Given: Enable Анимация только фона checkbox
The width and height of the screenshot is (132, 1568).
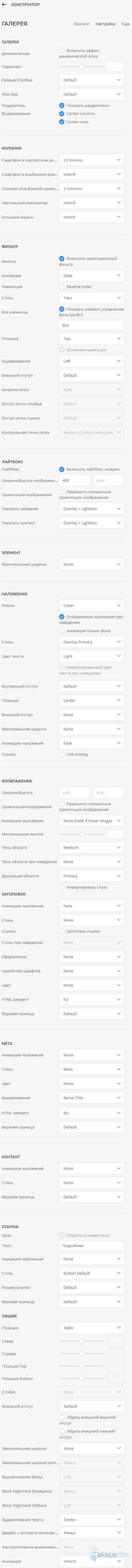Looking at the screenshot, I should tap(62, 631).
